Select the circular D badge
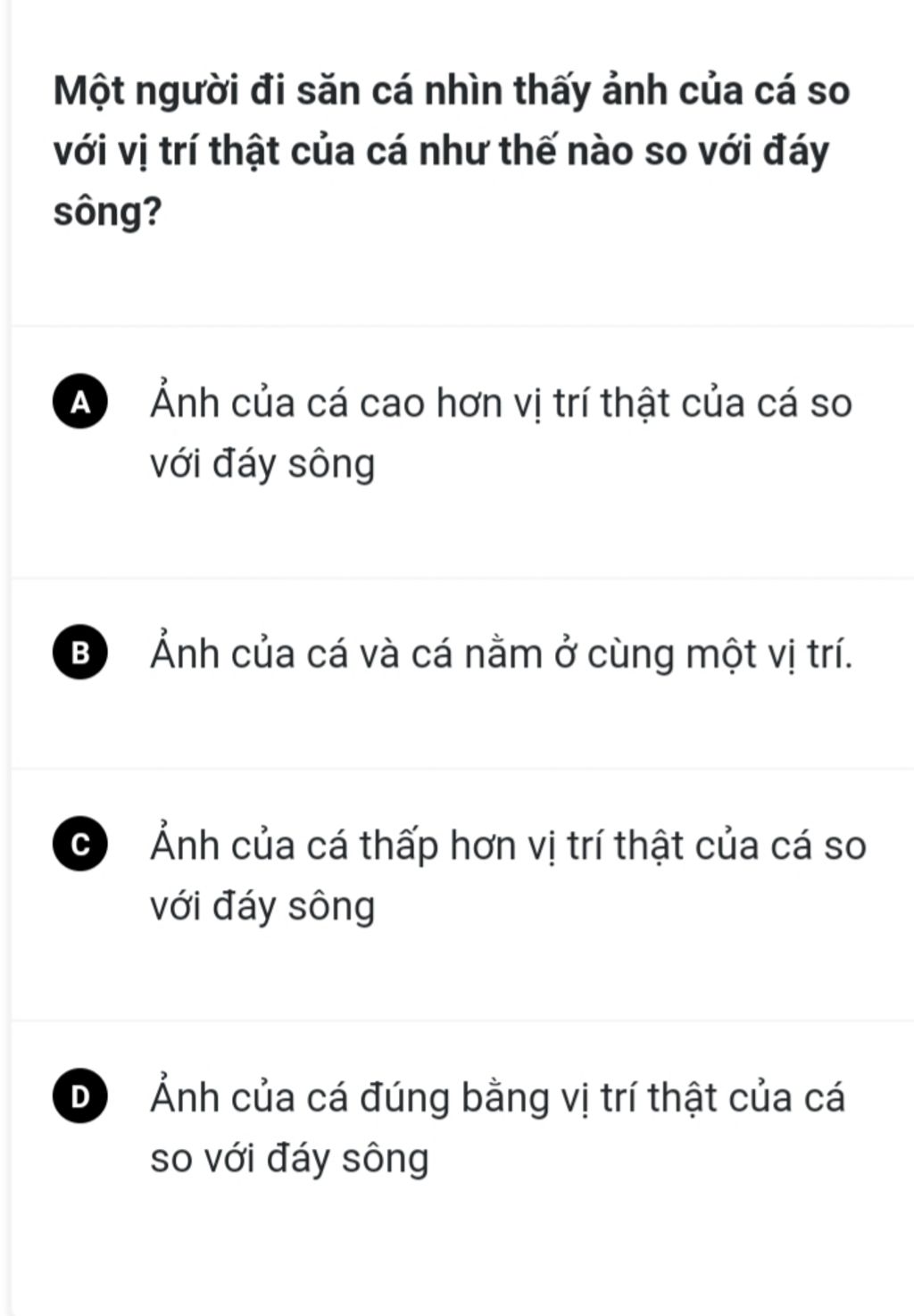 80,1097
